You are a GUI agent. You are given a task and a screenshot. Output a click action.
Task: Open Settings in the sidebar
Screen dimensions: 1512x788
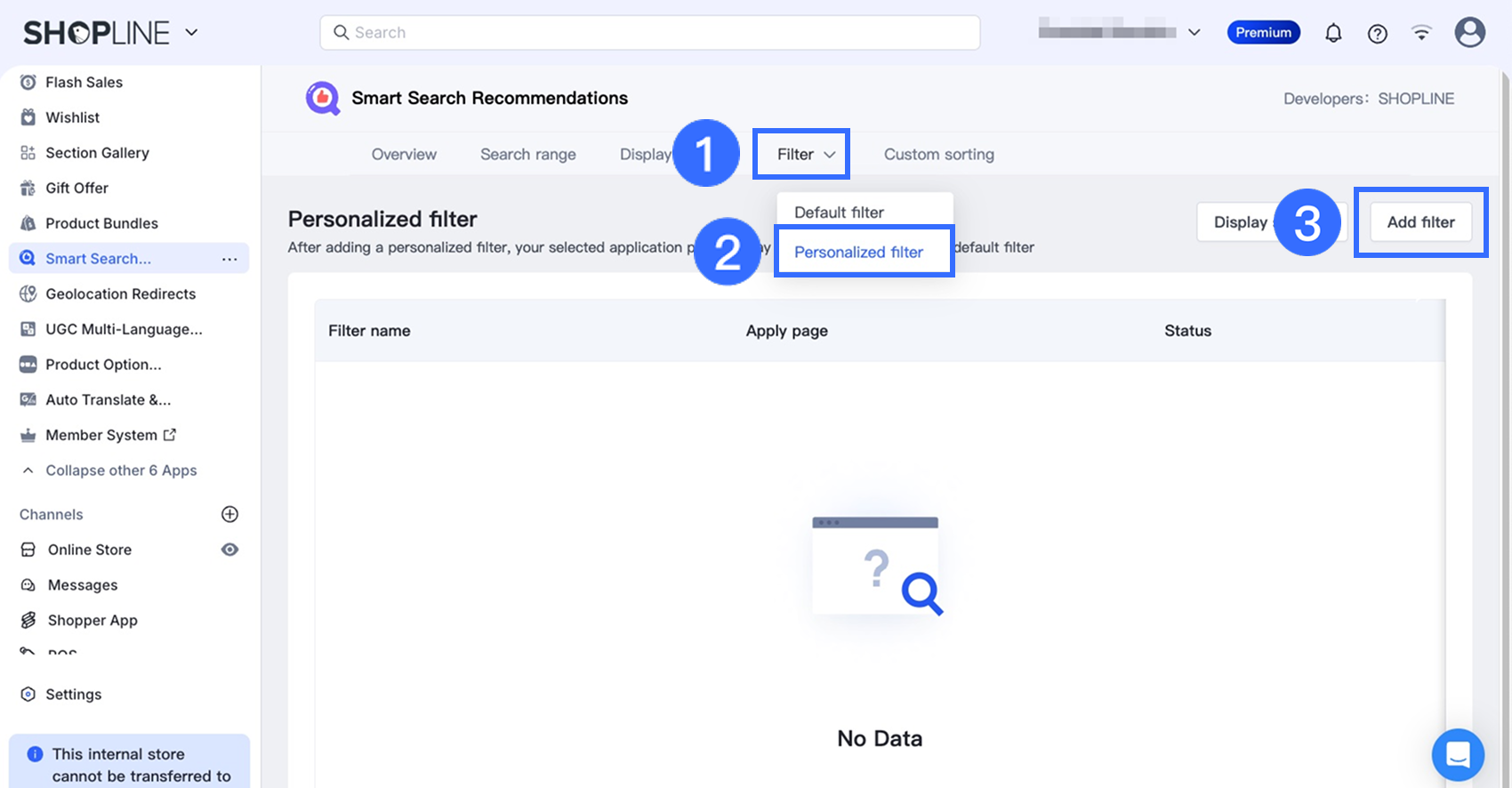73,695
